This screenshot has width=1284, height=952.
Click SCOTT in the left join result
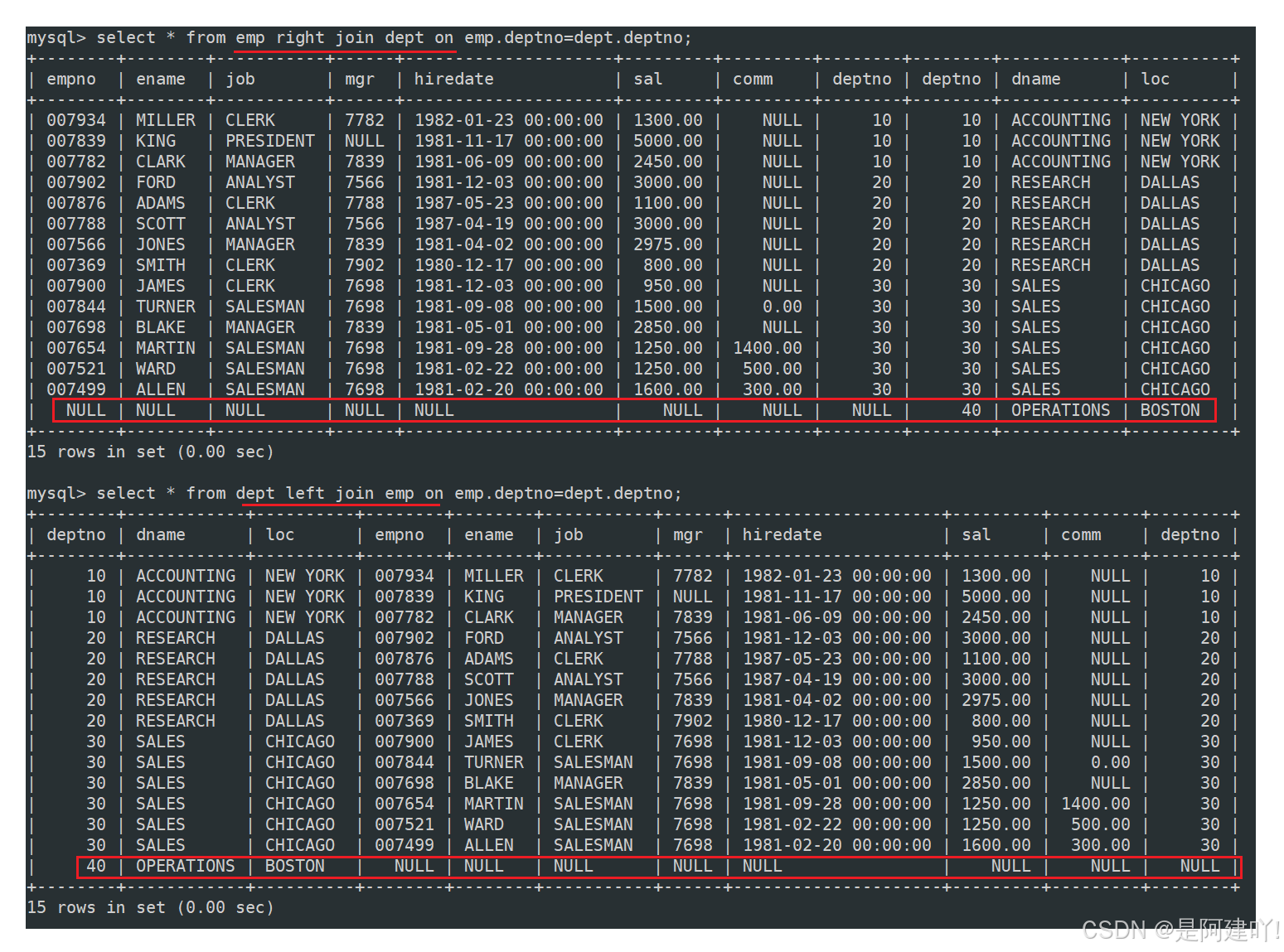489,680
